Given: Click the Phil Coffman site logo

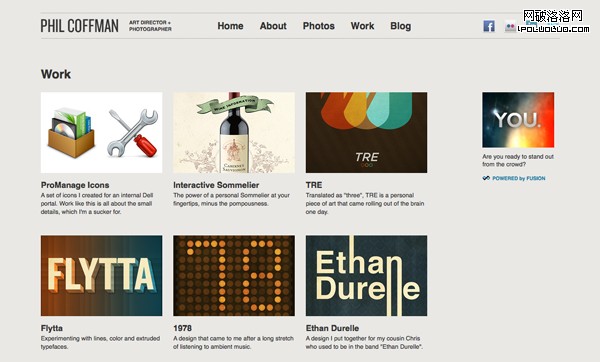Looking at the screenshot, I should (x=80, y=26).
